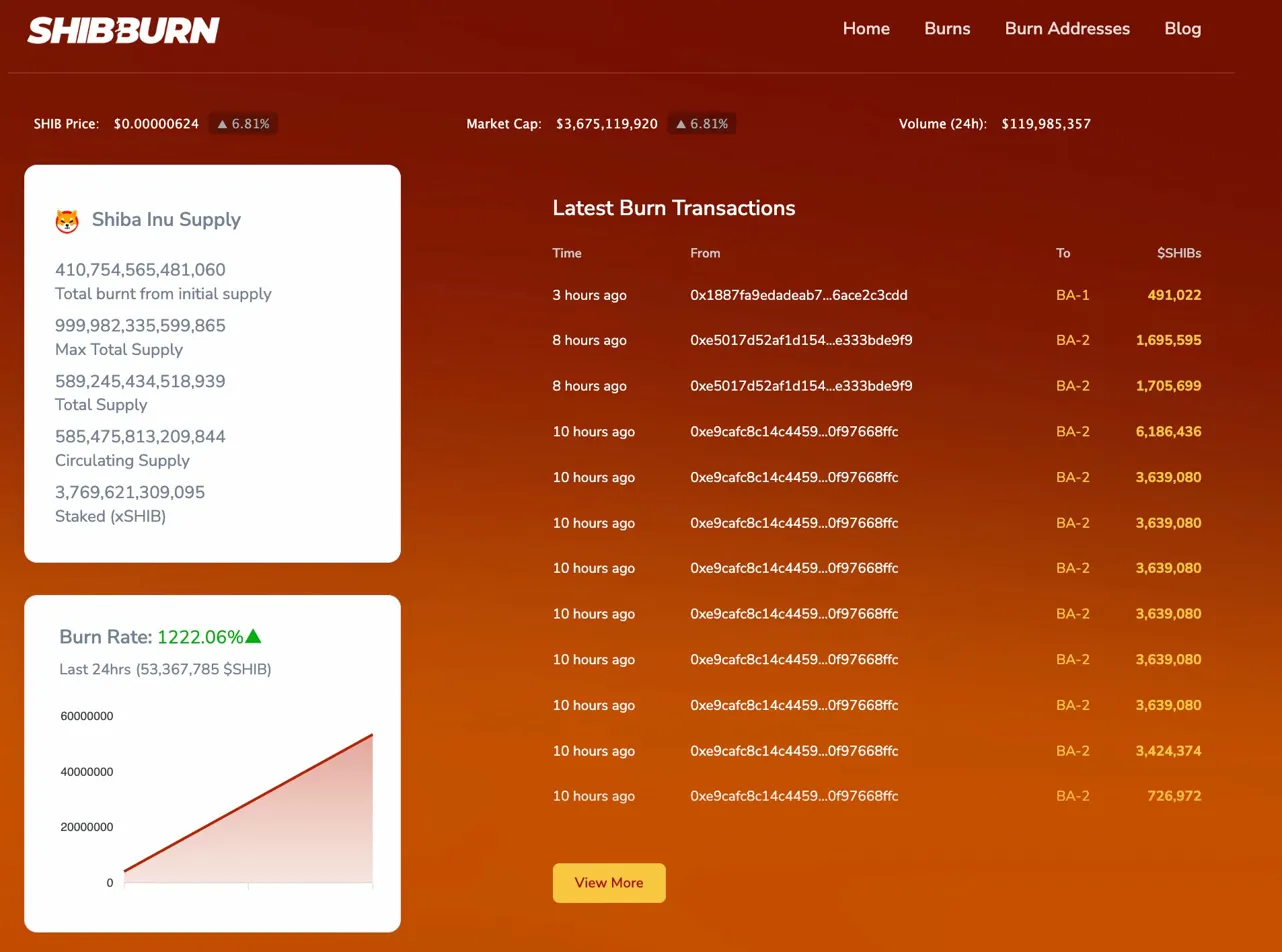Image resolution: width=1282 pixels, height=952 pixels.
Task: Go to the Blog tab
Action: [x=1182, y=29]
